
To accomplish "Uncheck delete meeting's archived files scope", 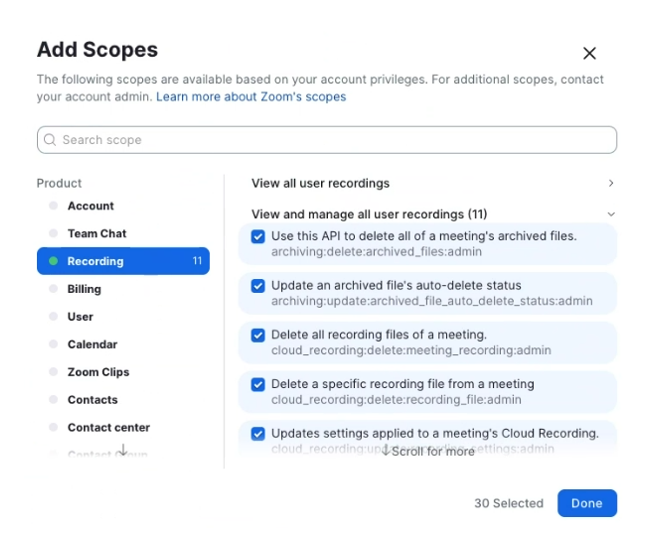I will (258, 237).
